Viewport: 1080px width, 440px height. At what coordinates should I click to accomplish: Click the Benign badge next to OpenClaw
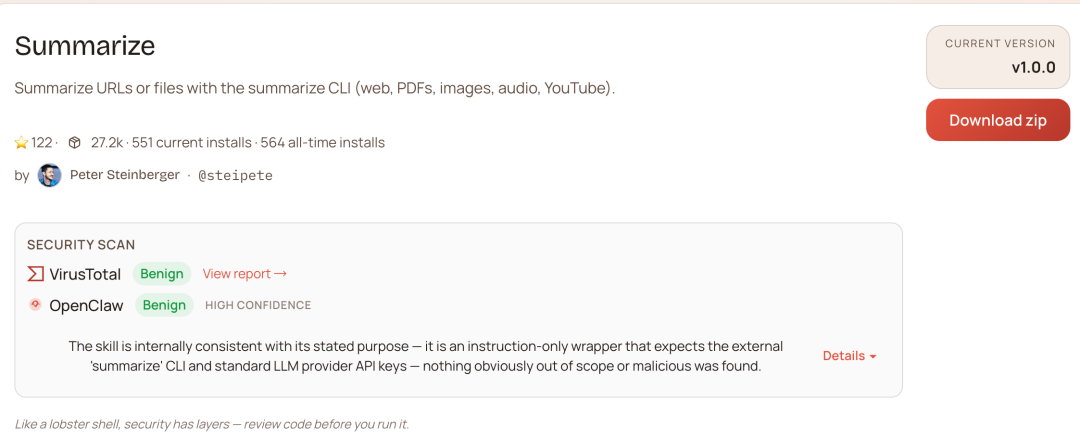164,305
